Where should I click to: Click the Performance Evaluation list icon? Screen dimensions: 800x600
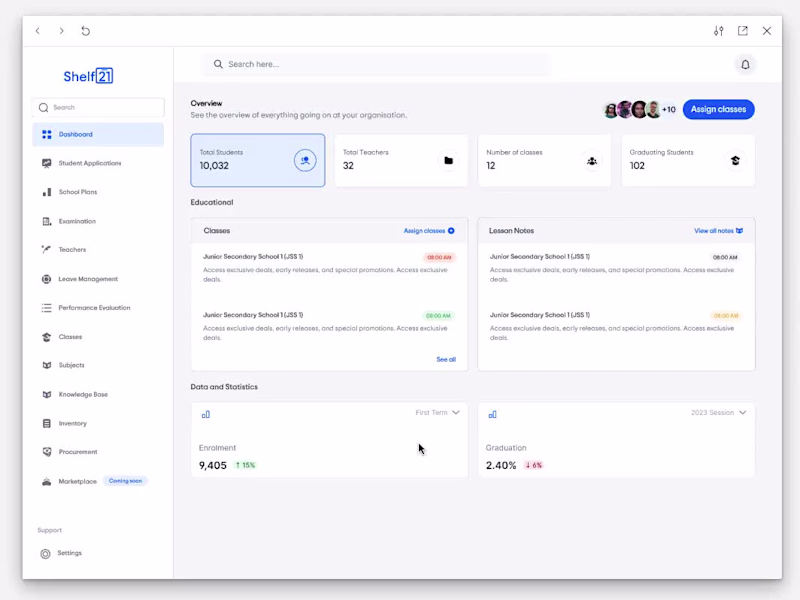pos(46,308)
